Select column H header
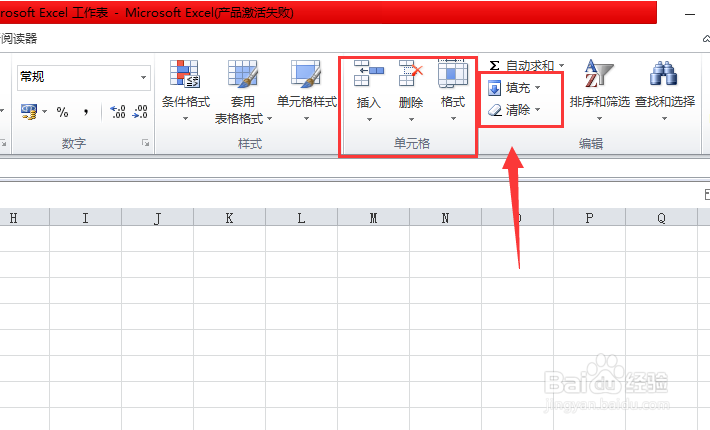 [x=24, y=218]
